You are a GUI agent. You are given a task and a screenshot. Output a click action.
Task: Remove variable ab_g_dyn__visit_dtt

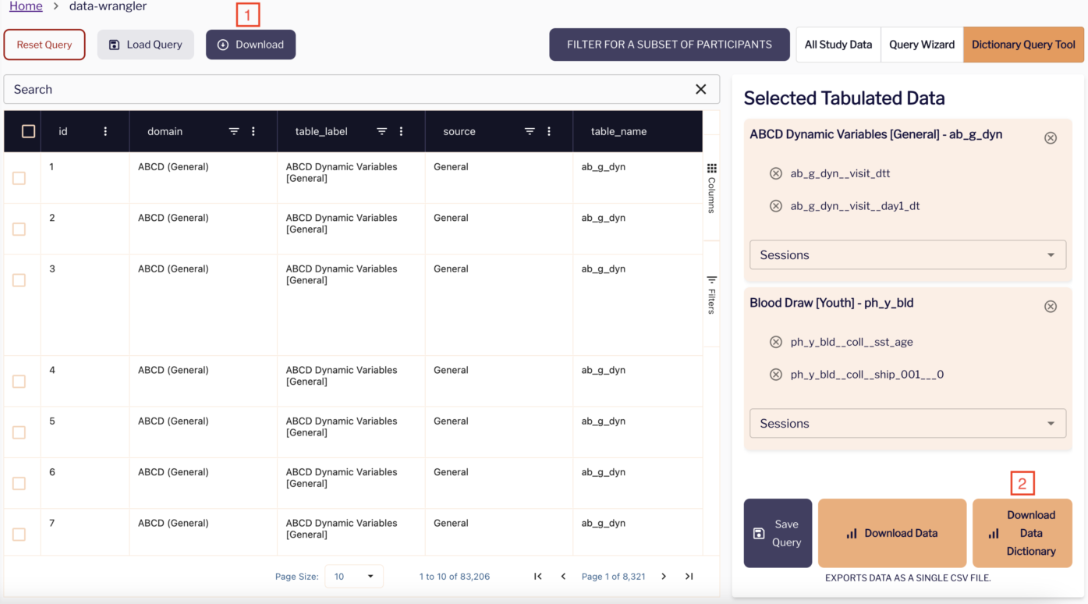tap(776, 174)
